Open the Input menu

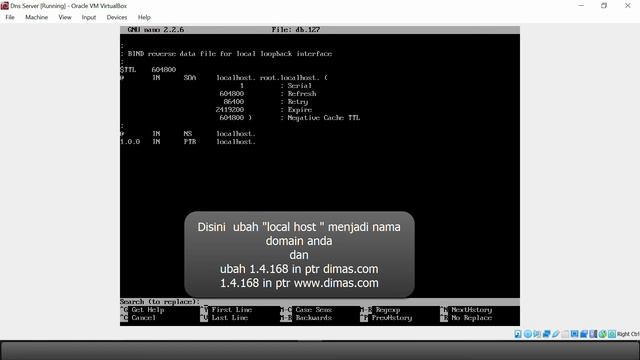pos(89,17)
